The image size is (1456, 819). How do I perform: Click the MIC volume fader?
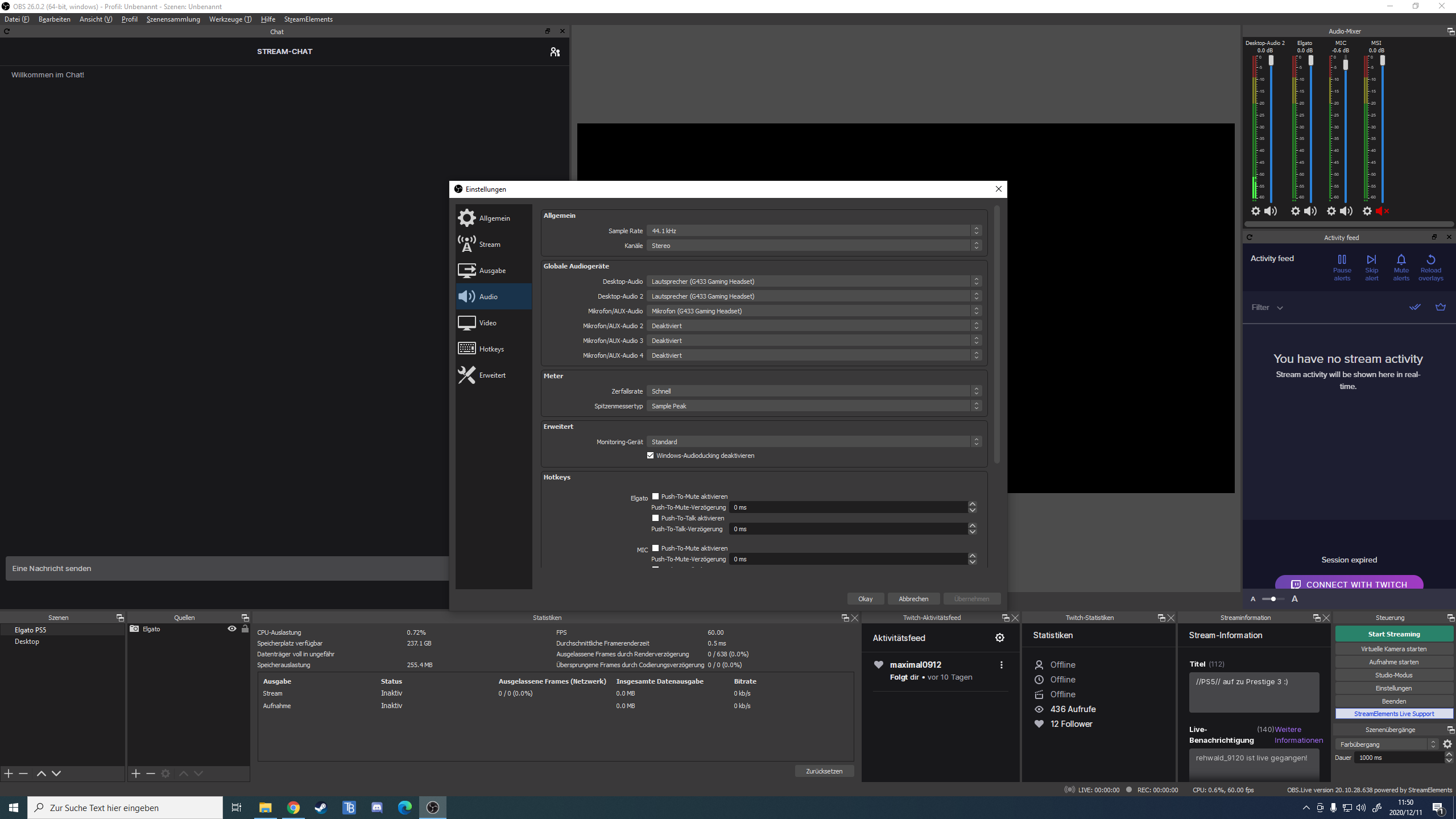tap(1346, 65)
